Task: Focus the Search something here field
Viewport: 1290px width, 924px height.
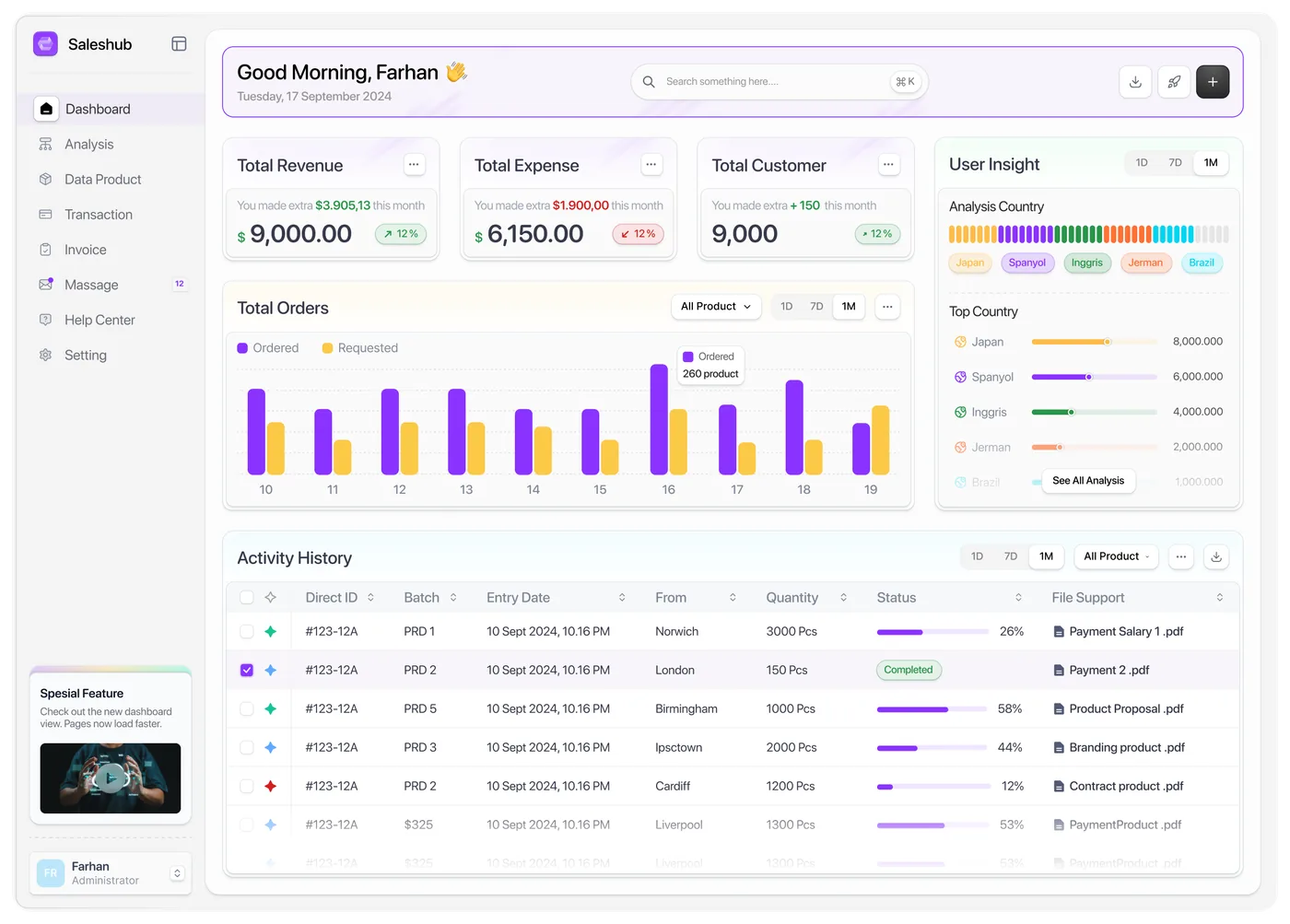Action: click(x=779, y=82)
